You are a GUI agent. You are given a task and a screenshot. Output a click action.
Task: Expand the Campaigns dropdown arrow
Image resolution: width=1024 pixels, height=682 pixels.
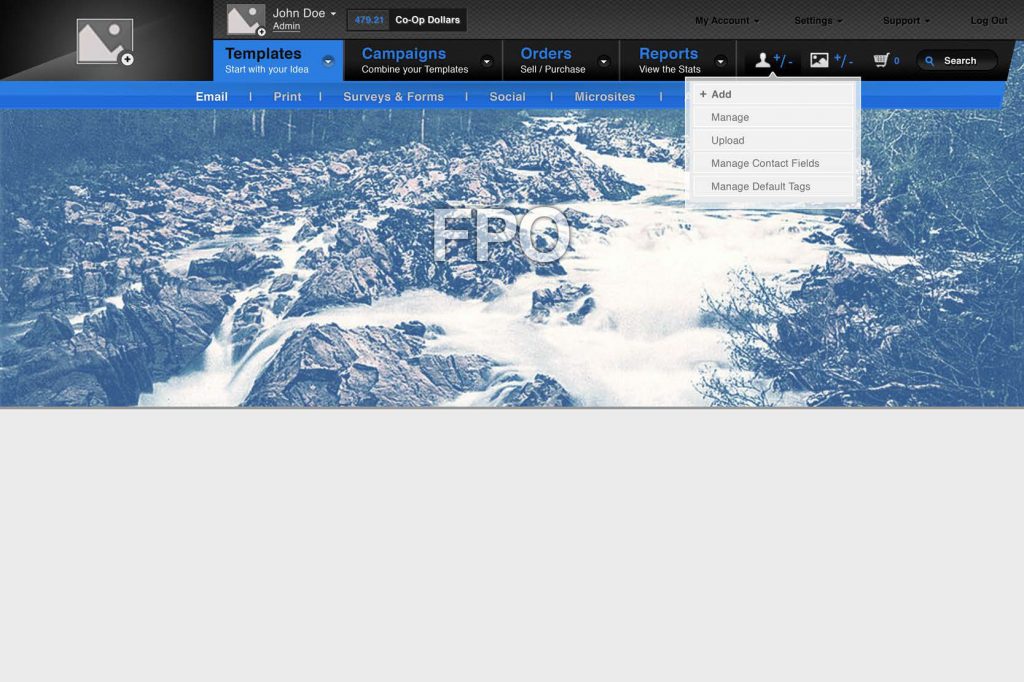coord(487,61)
